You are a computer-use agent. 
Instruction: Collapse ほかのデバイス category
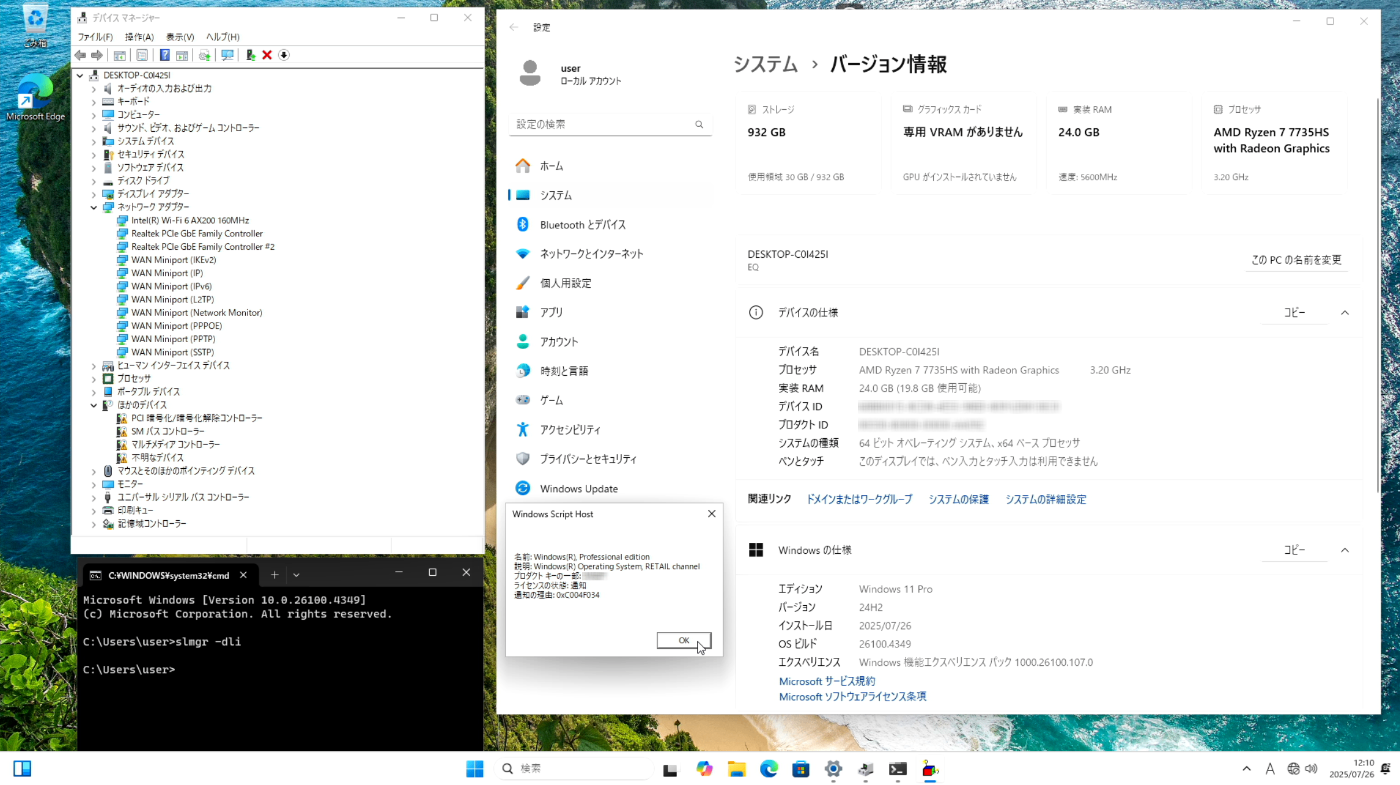(94, 405)
